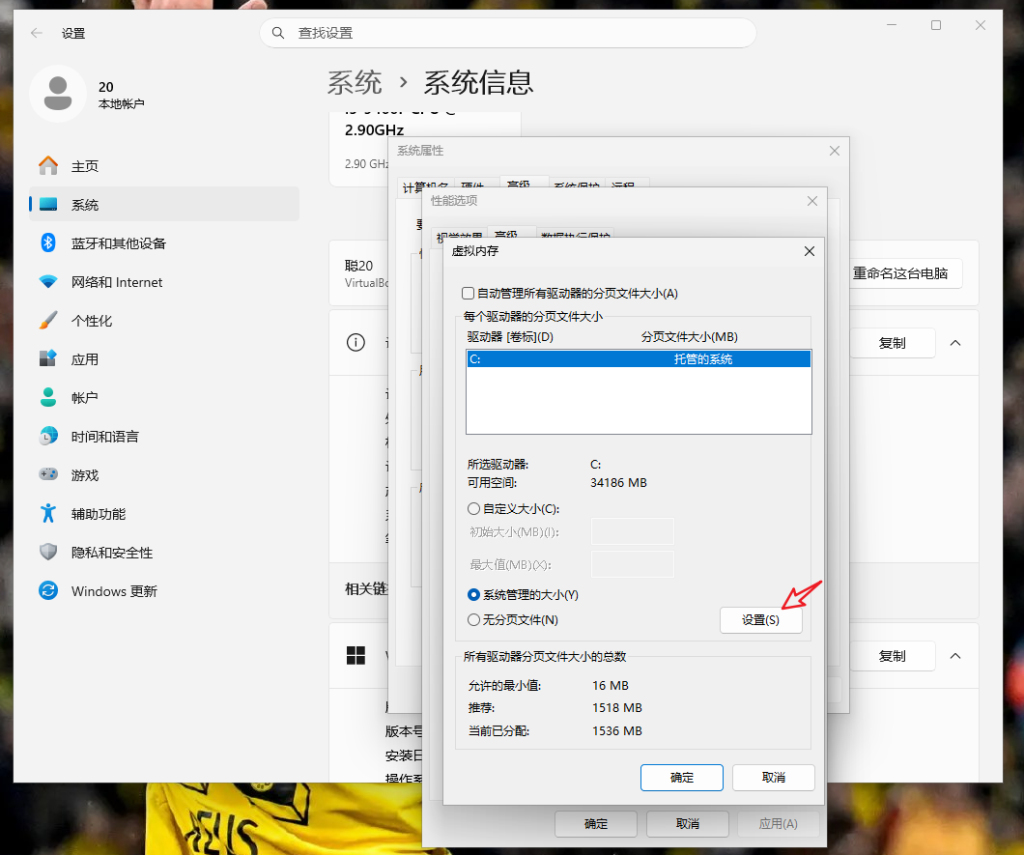Select the 系统 monitor icon in sidebar

tap(48, 204)
